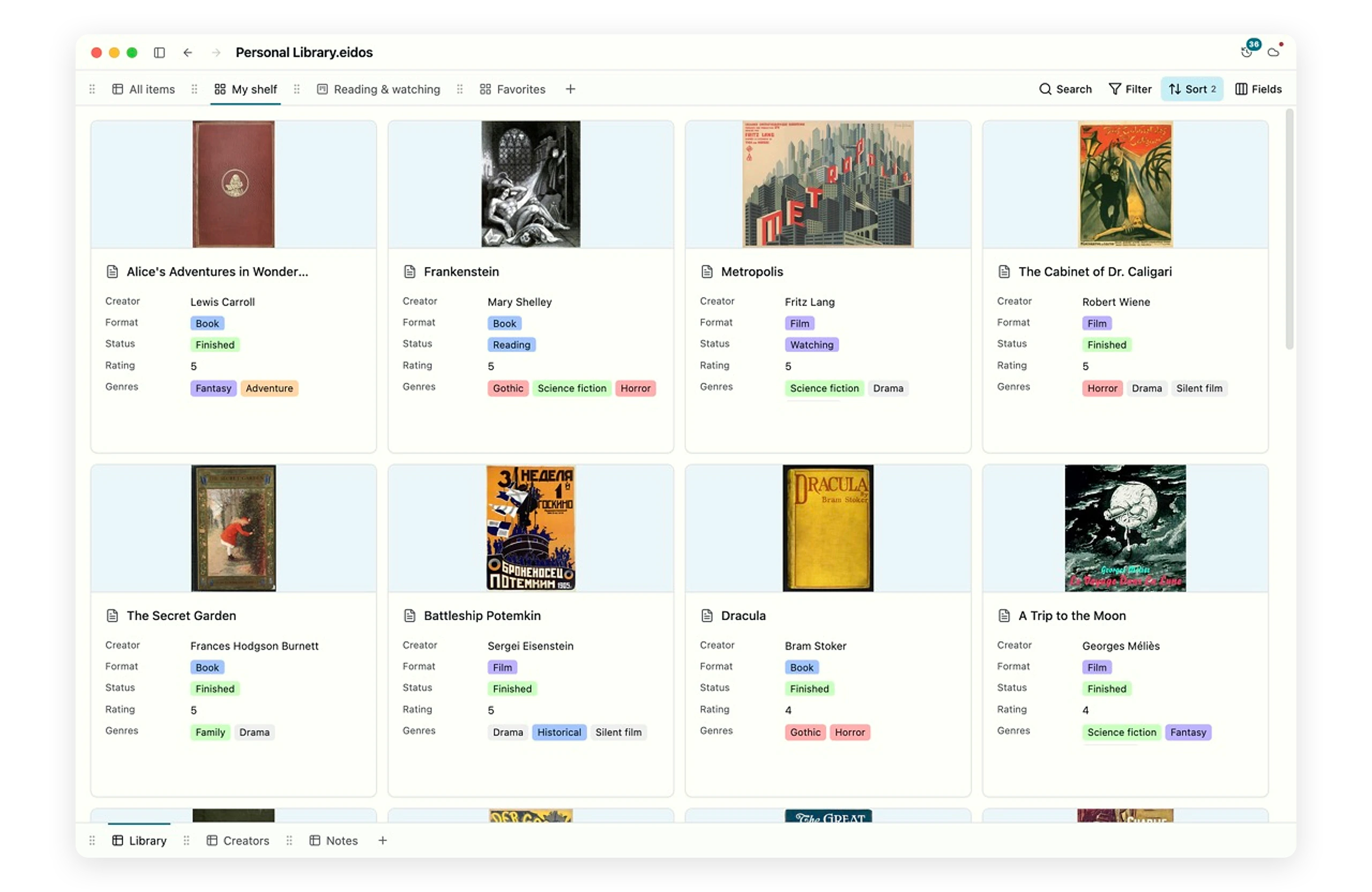Open the Frankenstein card title

tap(462, 272)
